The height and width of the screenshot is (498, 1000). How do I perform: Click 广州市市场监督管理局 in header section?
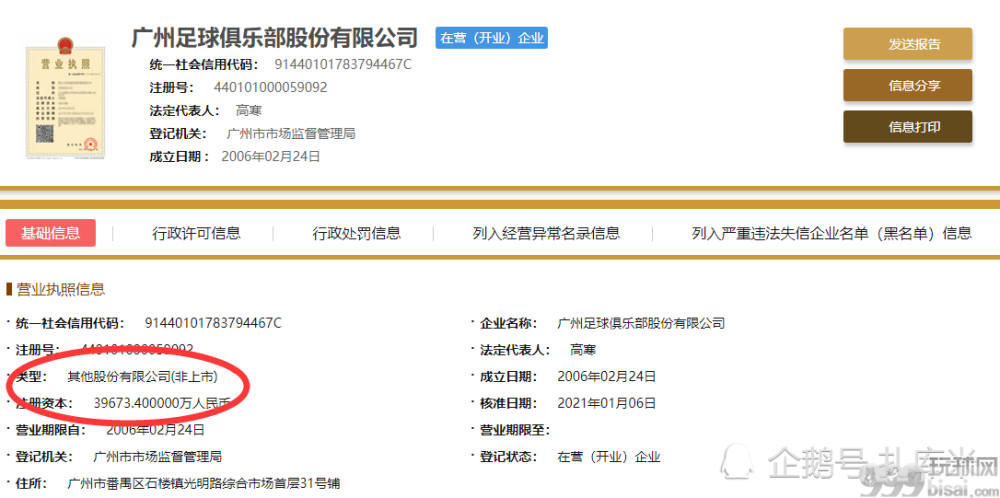[291, 133]
